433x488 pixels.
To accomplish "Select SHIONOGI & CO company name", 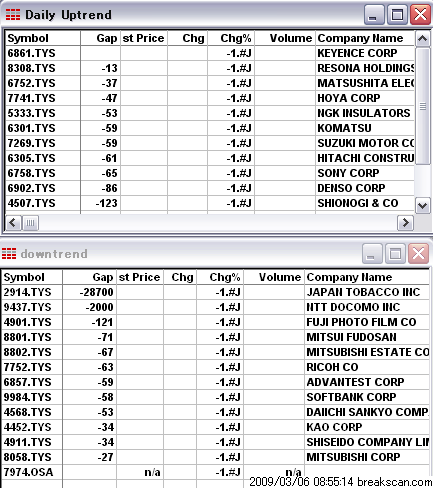I will 358,203.
